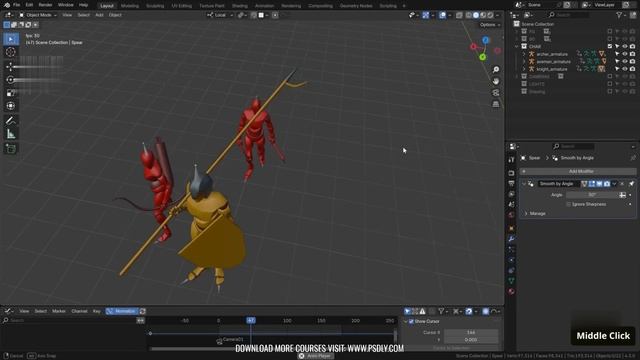Image resolution: width=640 pixels, height=360 pixels.
Task: Expand archer_armature in outliner
Action: [x=524, y=54]
